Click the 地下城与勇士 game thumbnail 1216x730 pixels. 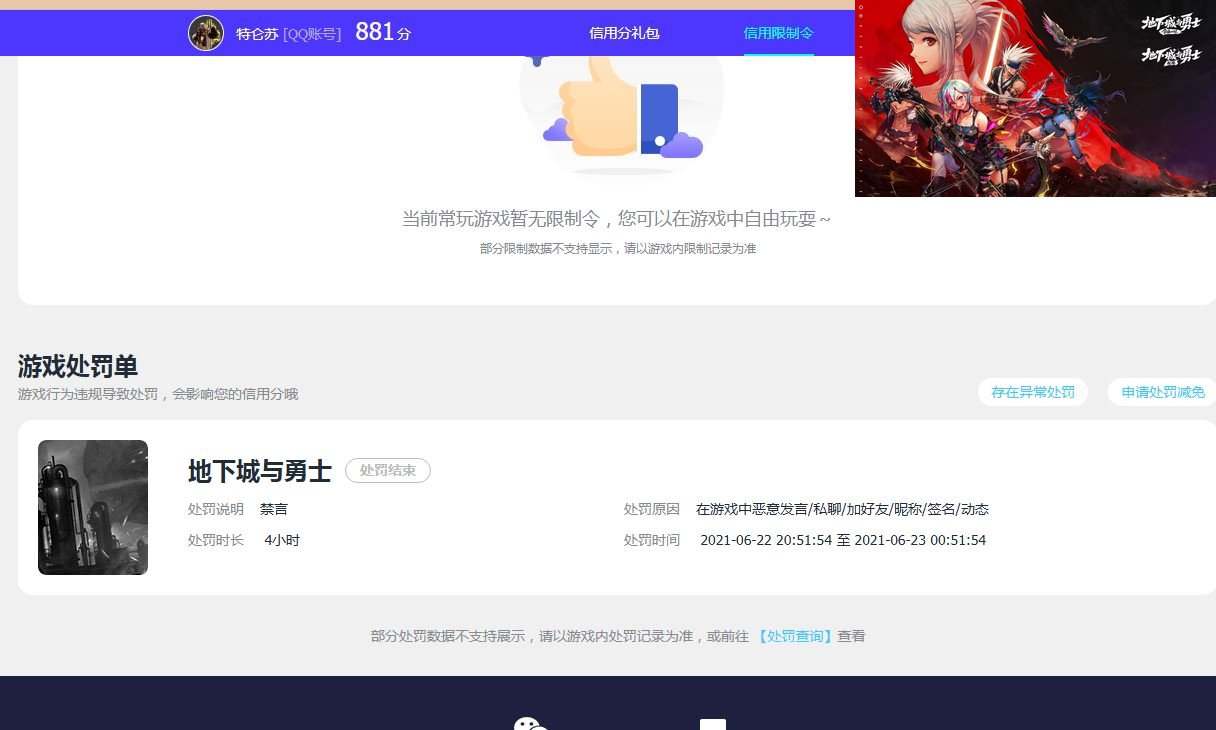point(93,507)
